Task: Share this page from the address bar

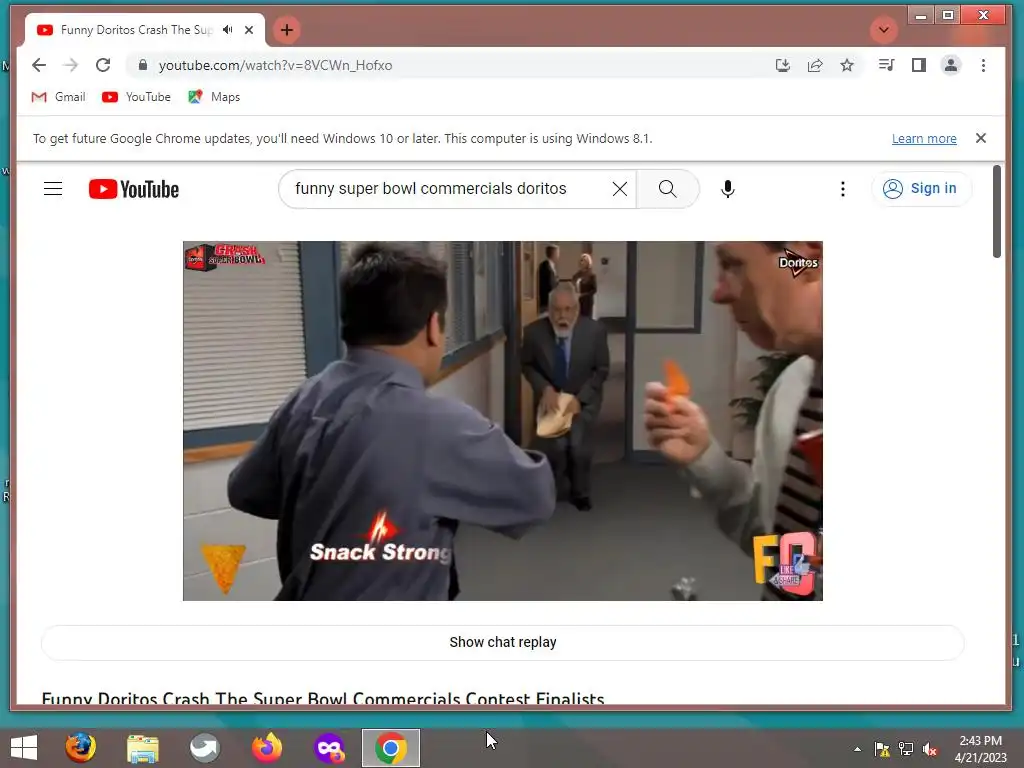Action: pyautogui.click(x=814, y=65)
